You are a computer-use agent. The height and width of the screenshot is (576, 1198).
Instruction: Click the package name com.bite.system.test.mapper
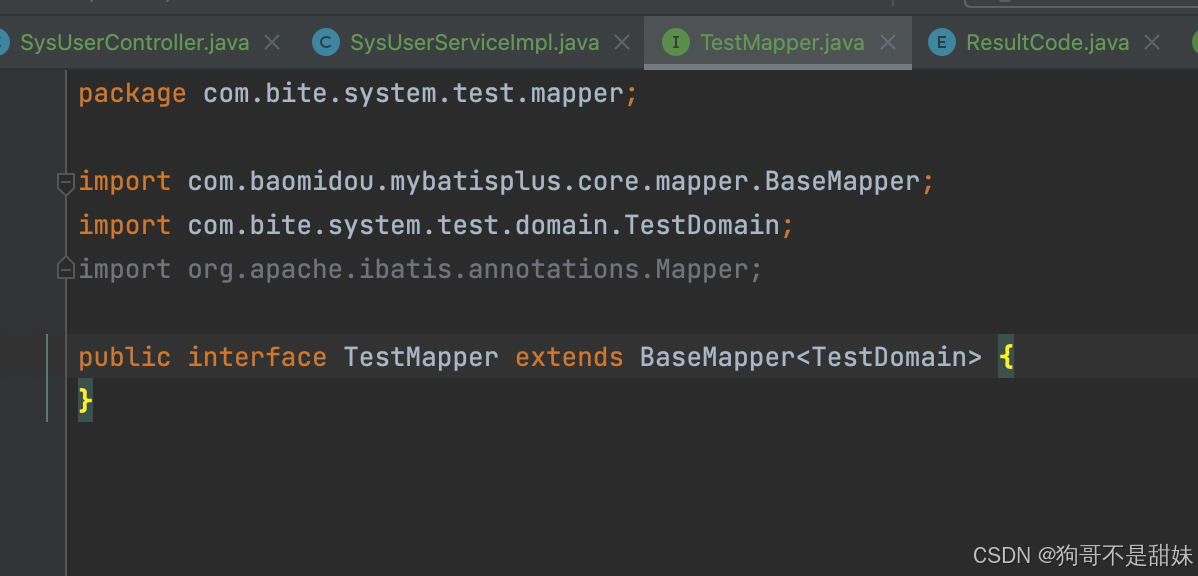[413, 94]
